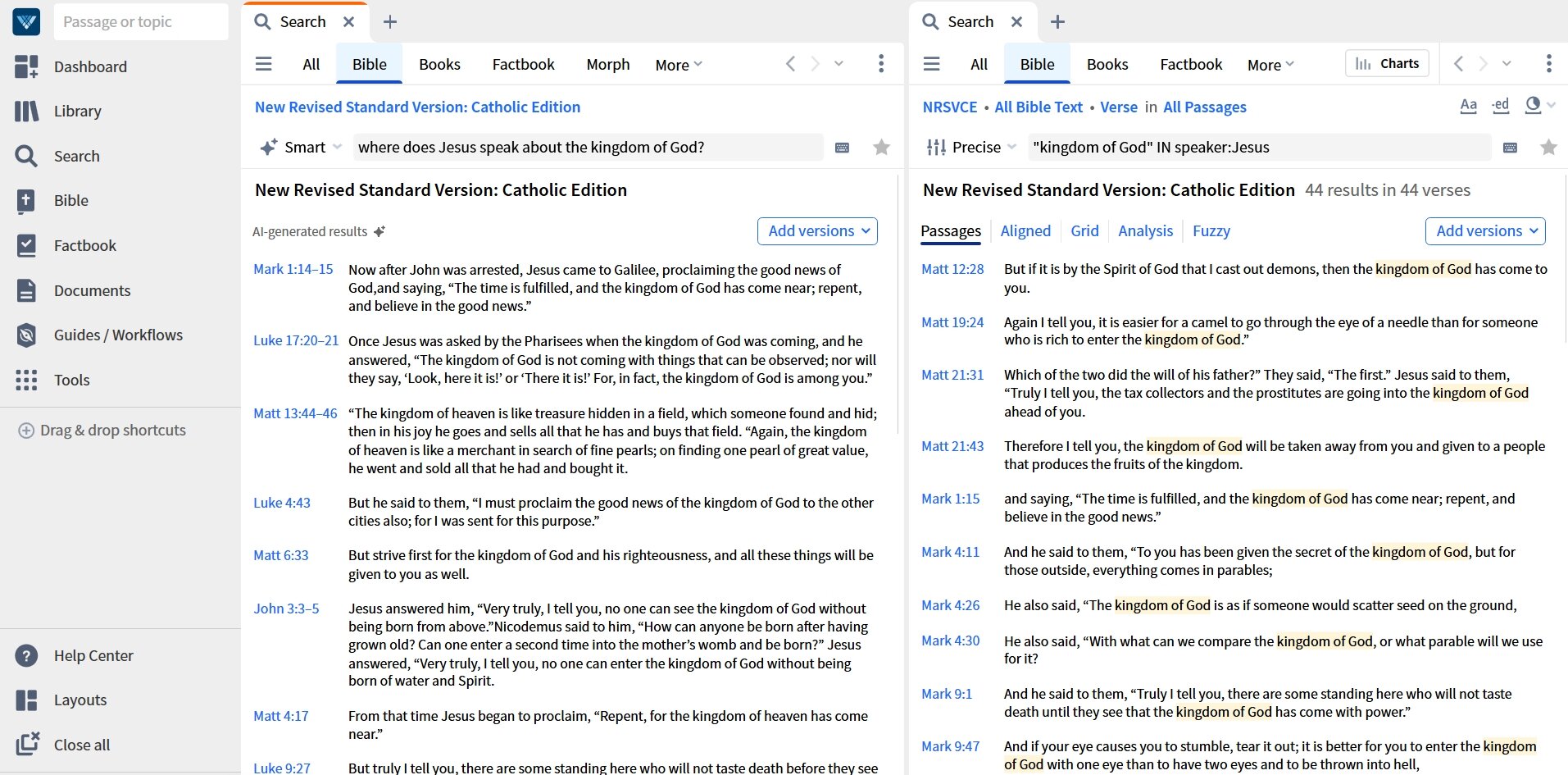
Task: Expand the right panel More dropdown
Action: coord(1270,65)
